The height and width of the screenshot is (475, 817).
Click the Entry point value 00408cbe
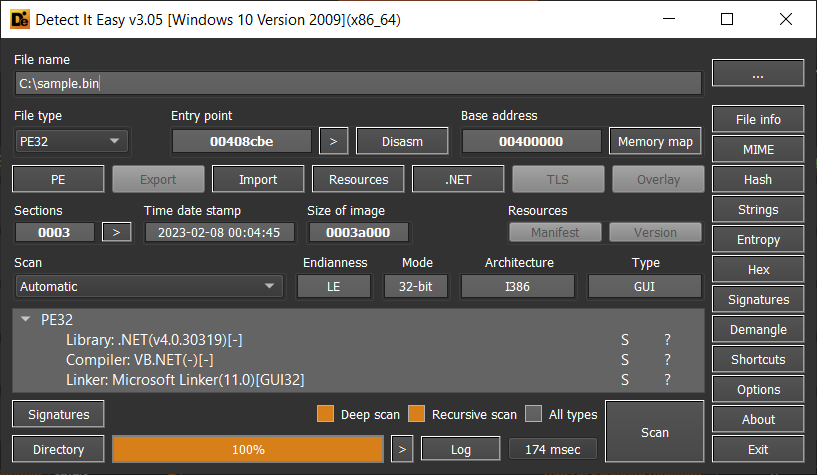[242, 142]
